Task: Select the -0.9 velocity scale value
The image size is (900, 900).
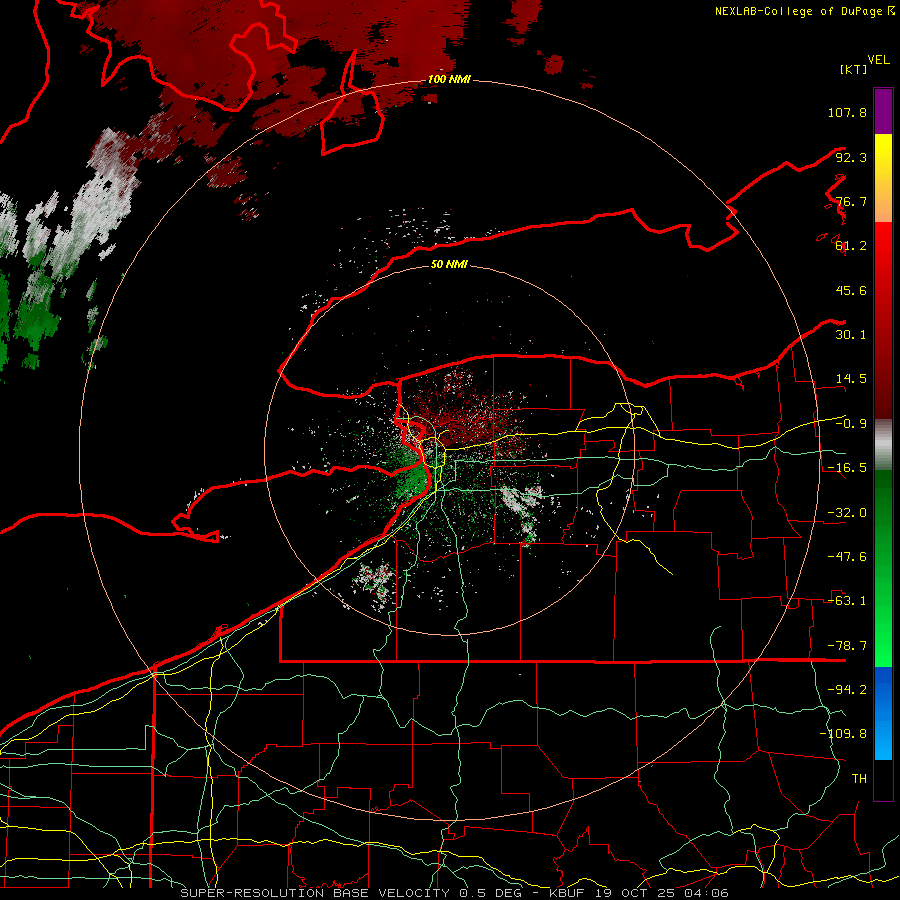Action: [x=851, y=424]
